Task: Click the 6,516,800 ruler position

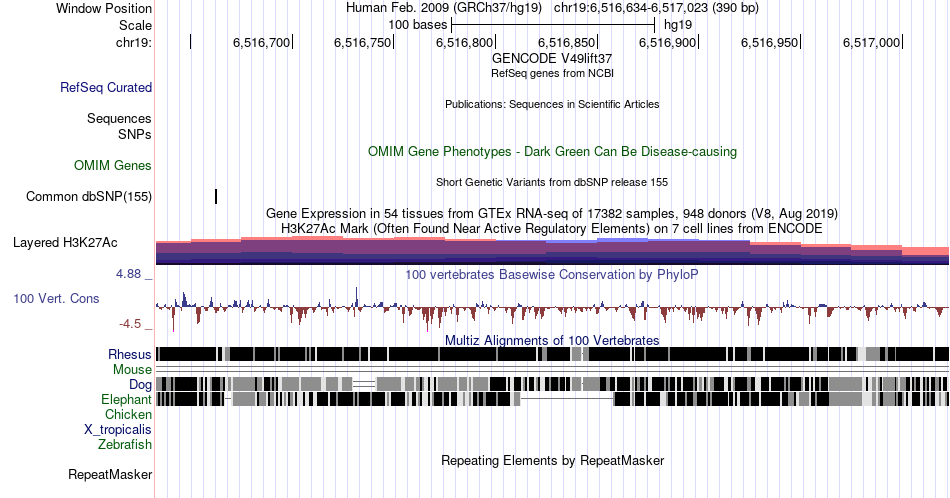Action: [x=465, y=42]
